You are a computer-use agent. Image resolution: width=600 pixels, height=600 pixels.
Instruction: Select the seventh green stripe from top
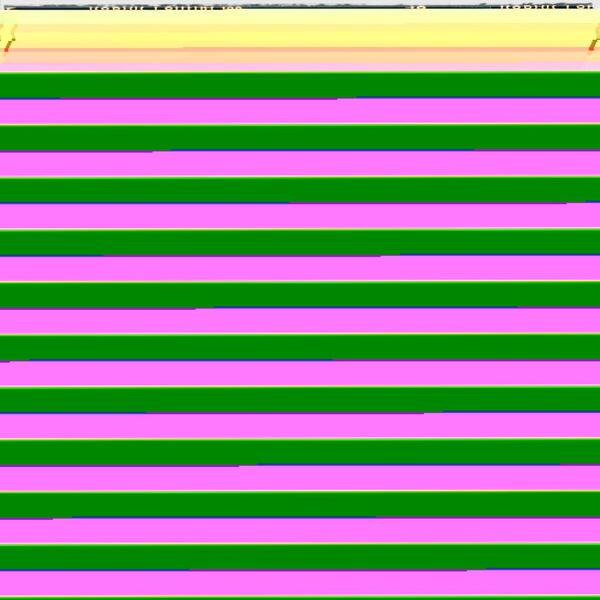[x=300, y=399]
